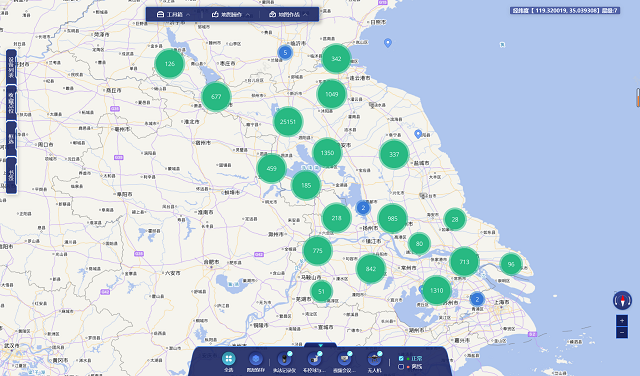
Task: Zoom out with the minus button
Action: pos(622,333)
